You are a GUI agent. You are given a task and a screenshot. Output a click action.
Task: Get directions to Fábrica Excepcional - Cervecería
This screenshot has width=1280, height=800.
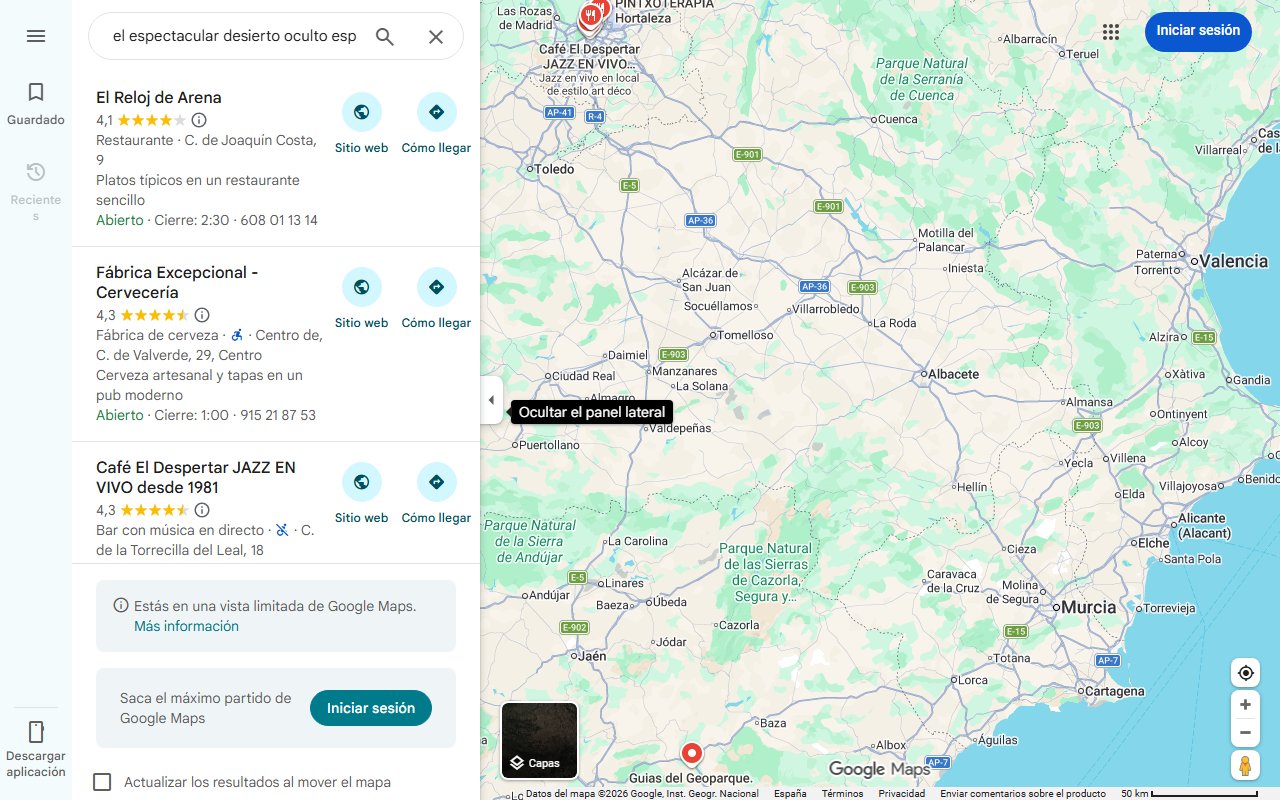point(436,299)
